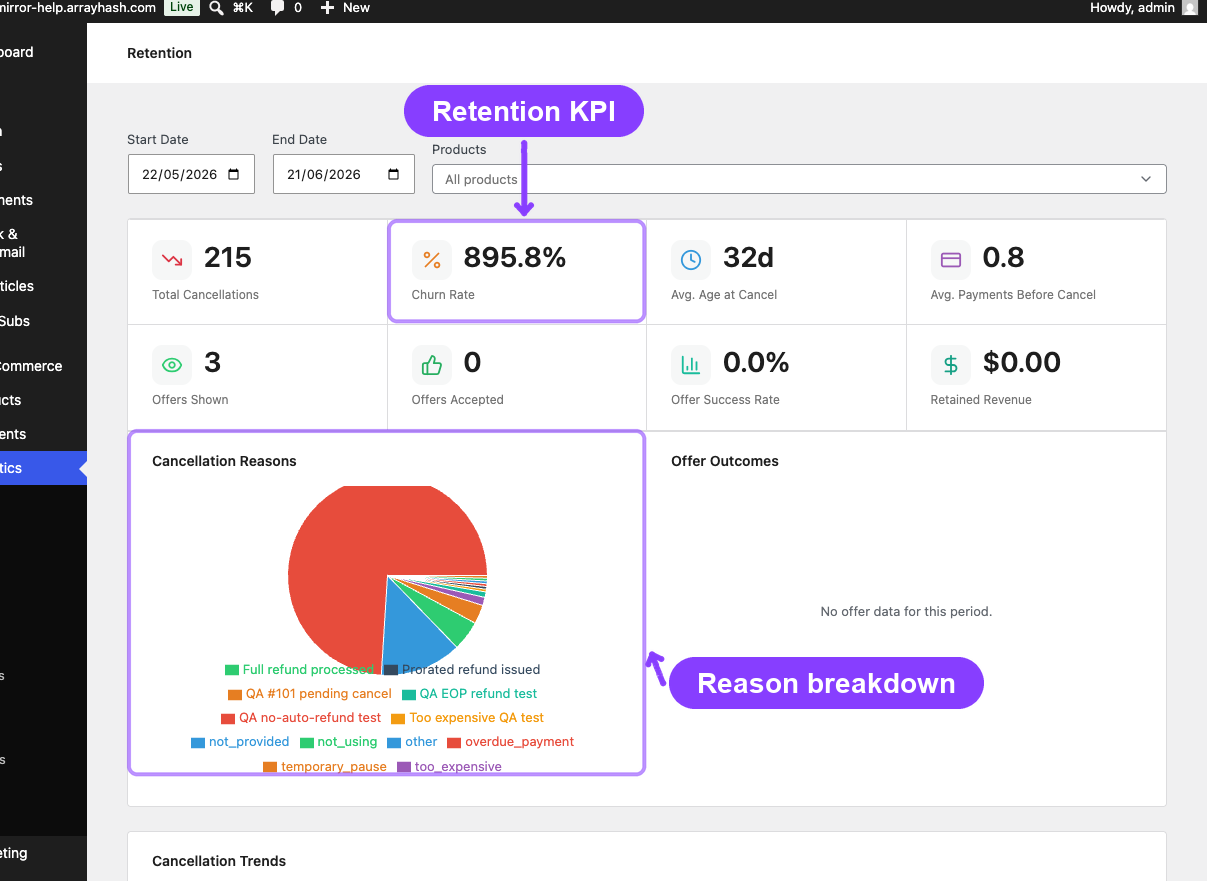
Task: Click the purple swatch beside too_expensive
Action: [404, 767]
